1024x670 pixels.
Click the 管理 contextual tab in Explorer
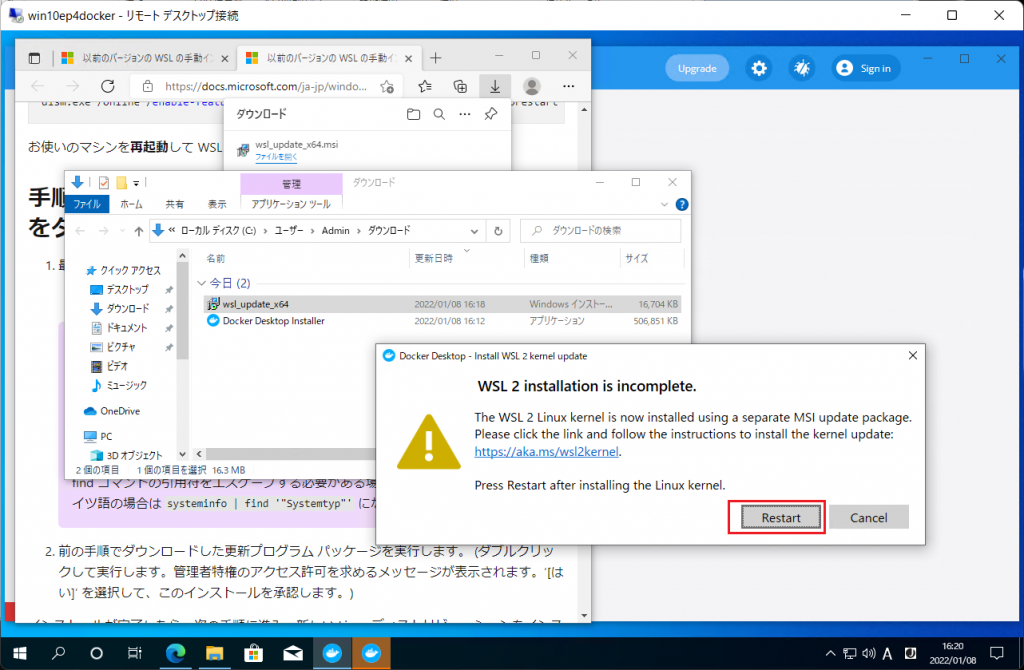pos(291,184)
